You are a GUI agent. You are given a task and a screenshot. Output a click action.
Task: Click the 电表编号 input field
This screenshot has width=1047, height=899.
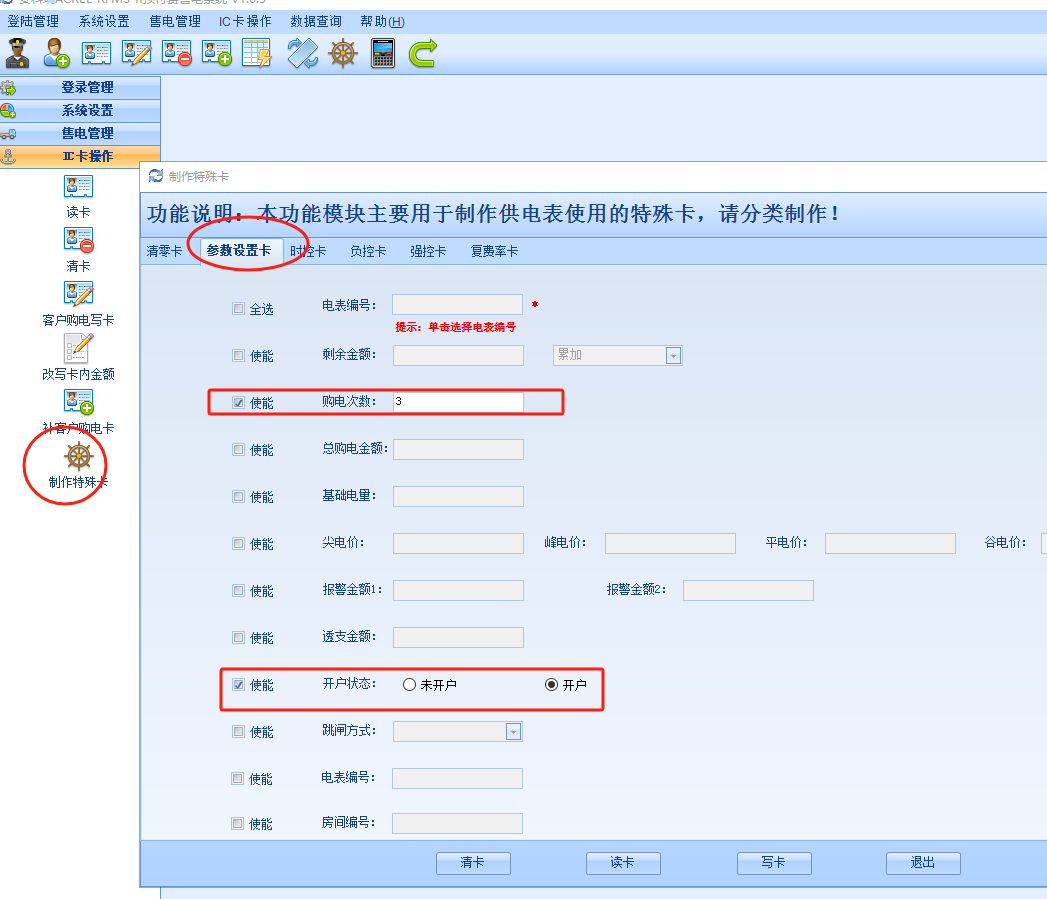tap(457, 303)
